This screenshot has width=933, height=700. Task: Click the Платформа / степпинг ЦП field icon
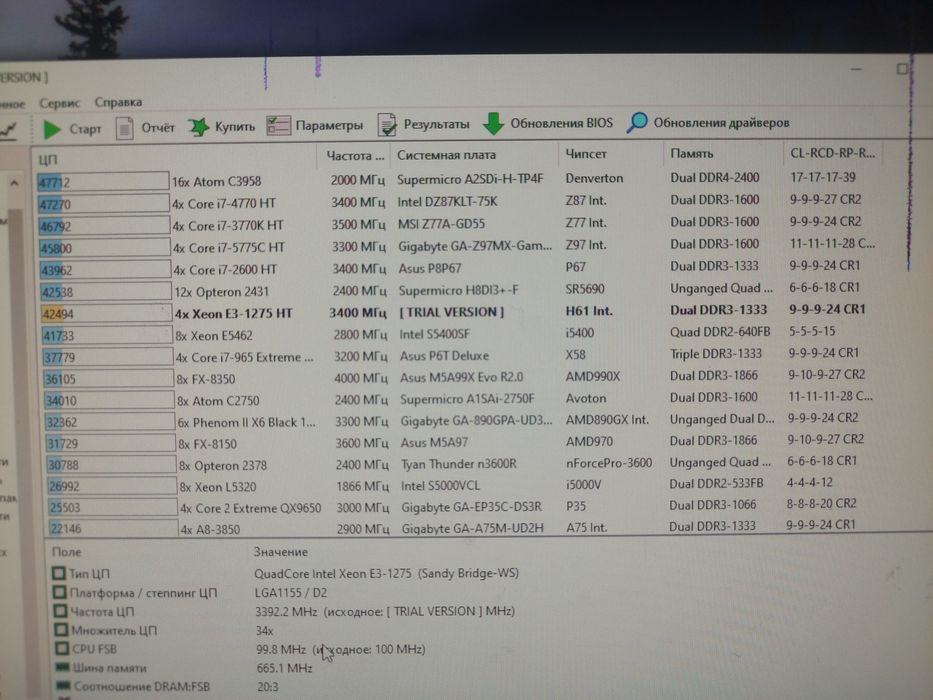point(60,592)
